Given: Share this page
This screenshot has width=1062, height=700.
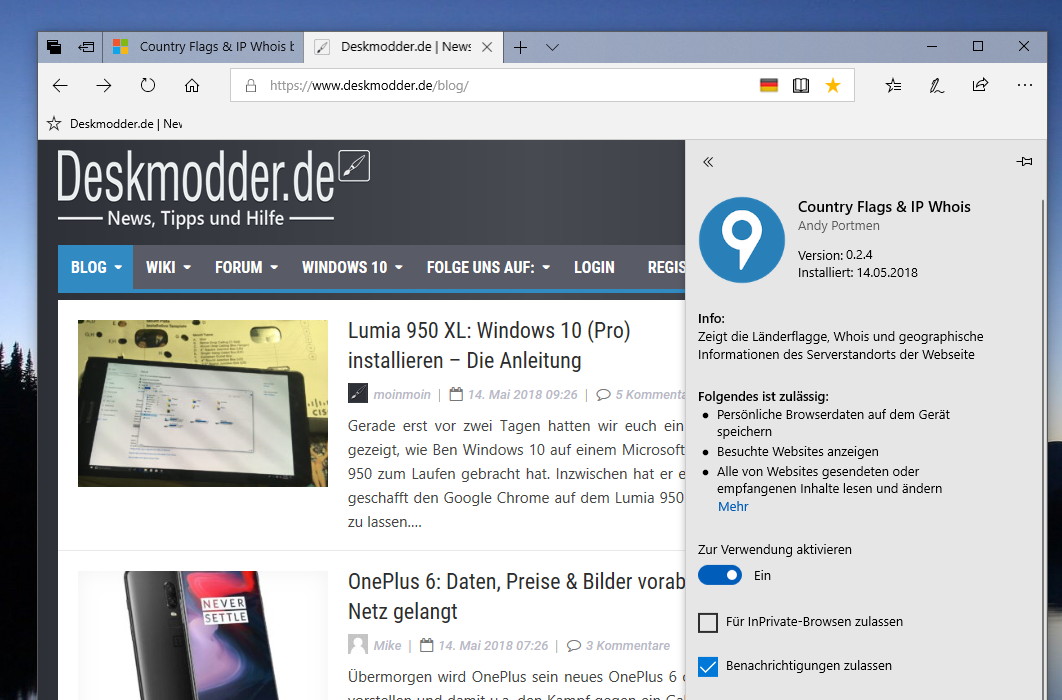Looking at the screenshot, I should click(980, 85).
